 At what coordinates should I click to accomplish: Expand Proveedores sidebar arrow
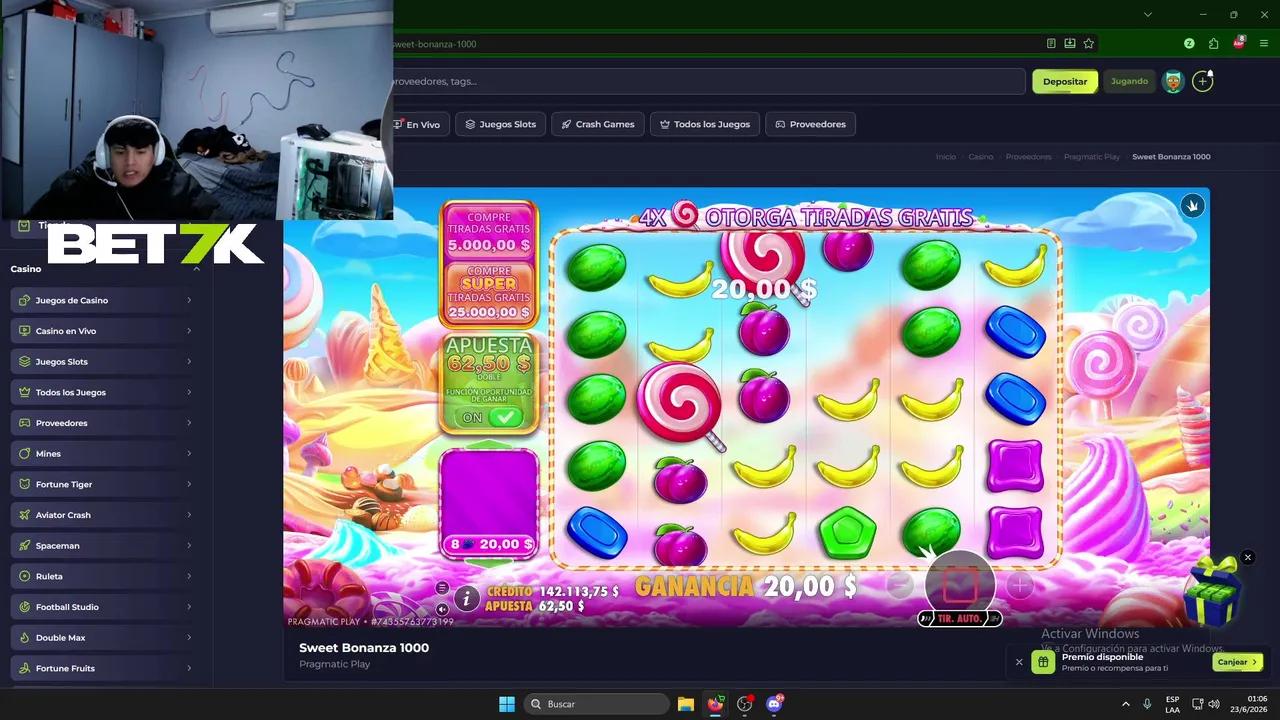point(189,423)
